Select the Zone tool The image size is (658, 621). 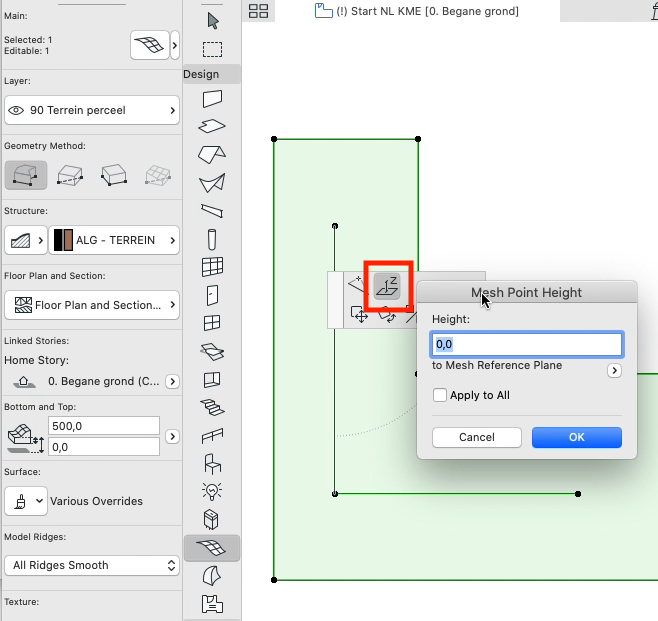[212, 604]
